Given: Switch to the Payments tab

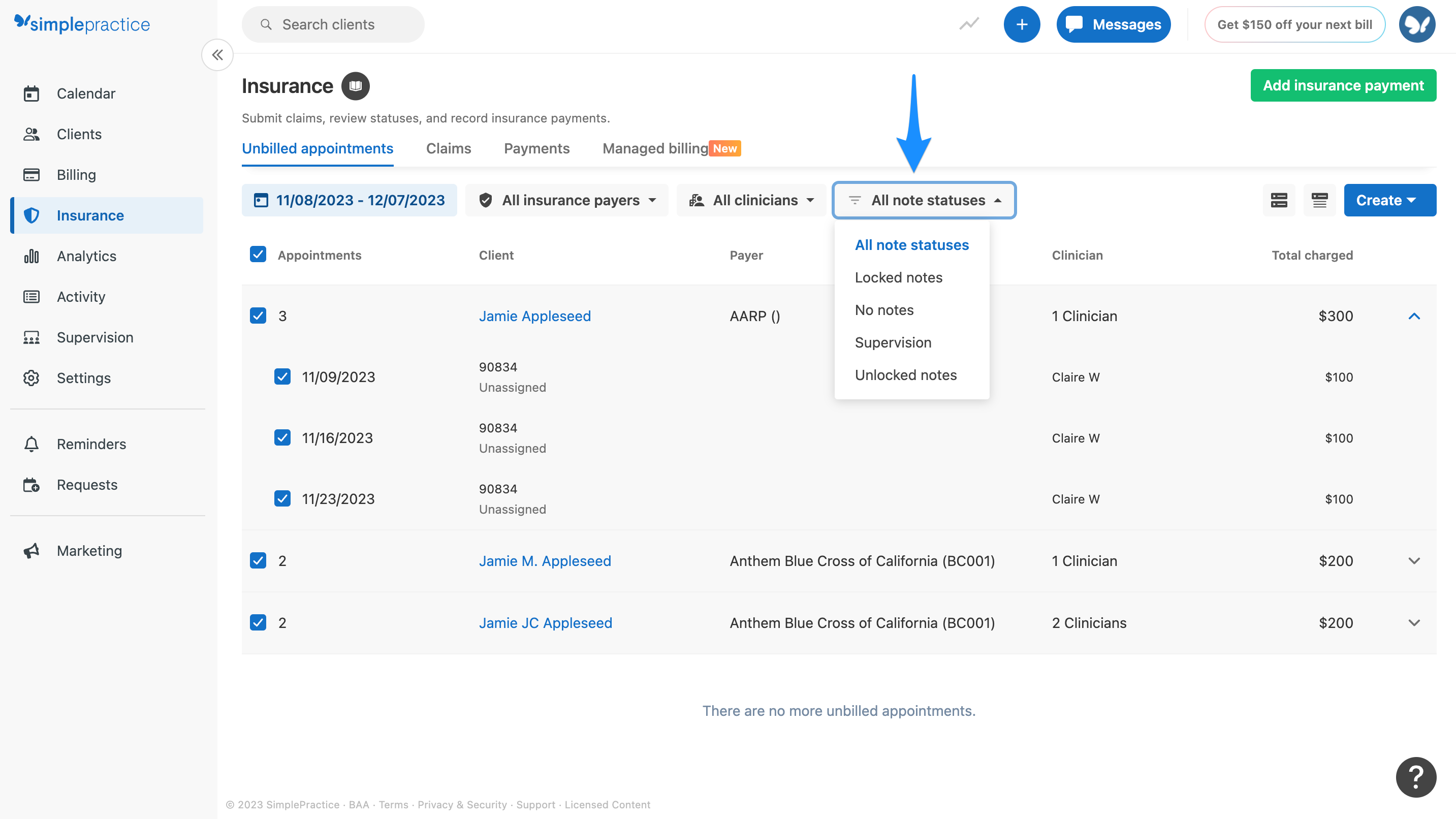Looking at the screenshot, I should (537, 149).
